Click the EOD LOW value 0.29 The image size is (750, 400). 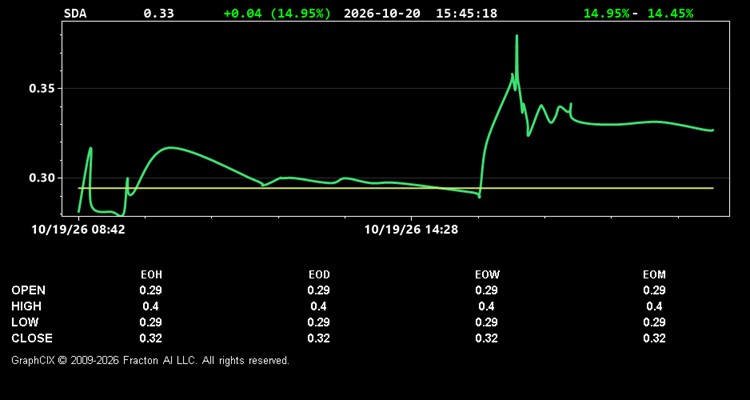click(x=319, y=322)
